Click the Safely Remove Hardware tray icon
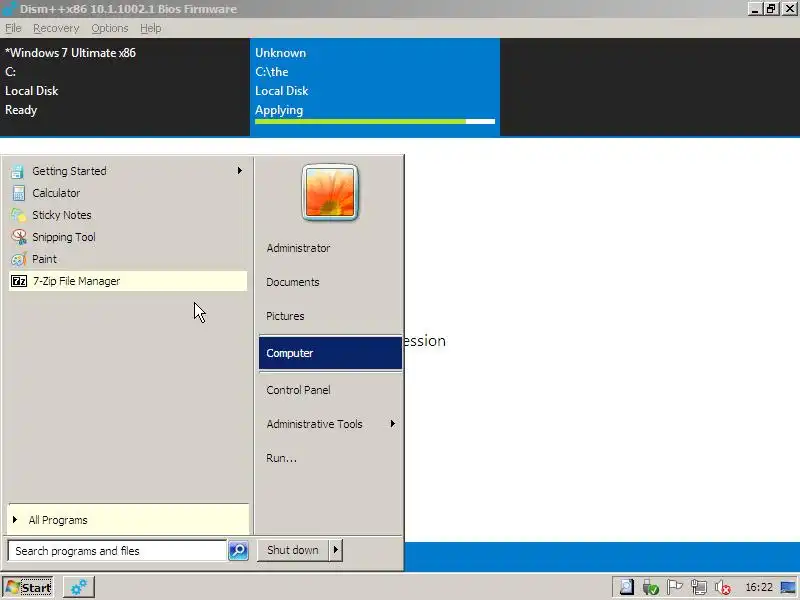Image resolution: width=800 pixels, height=600 pixels. click(x=651, y=587)
